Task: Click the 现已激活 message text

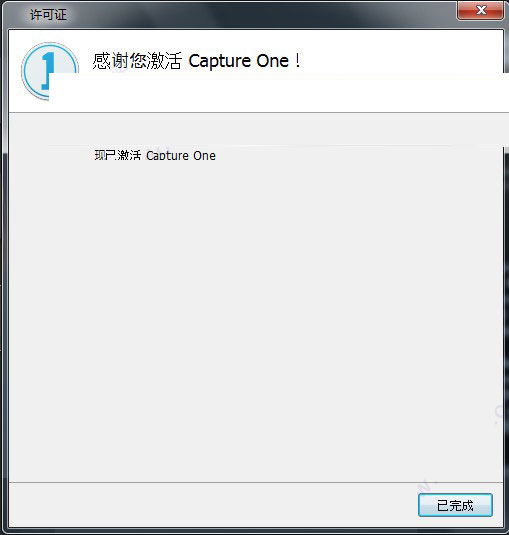Action: click(x=118, y=155)
